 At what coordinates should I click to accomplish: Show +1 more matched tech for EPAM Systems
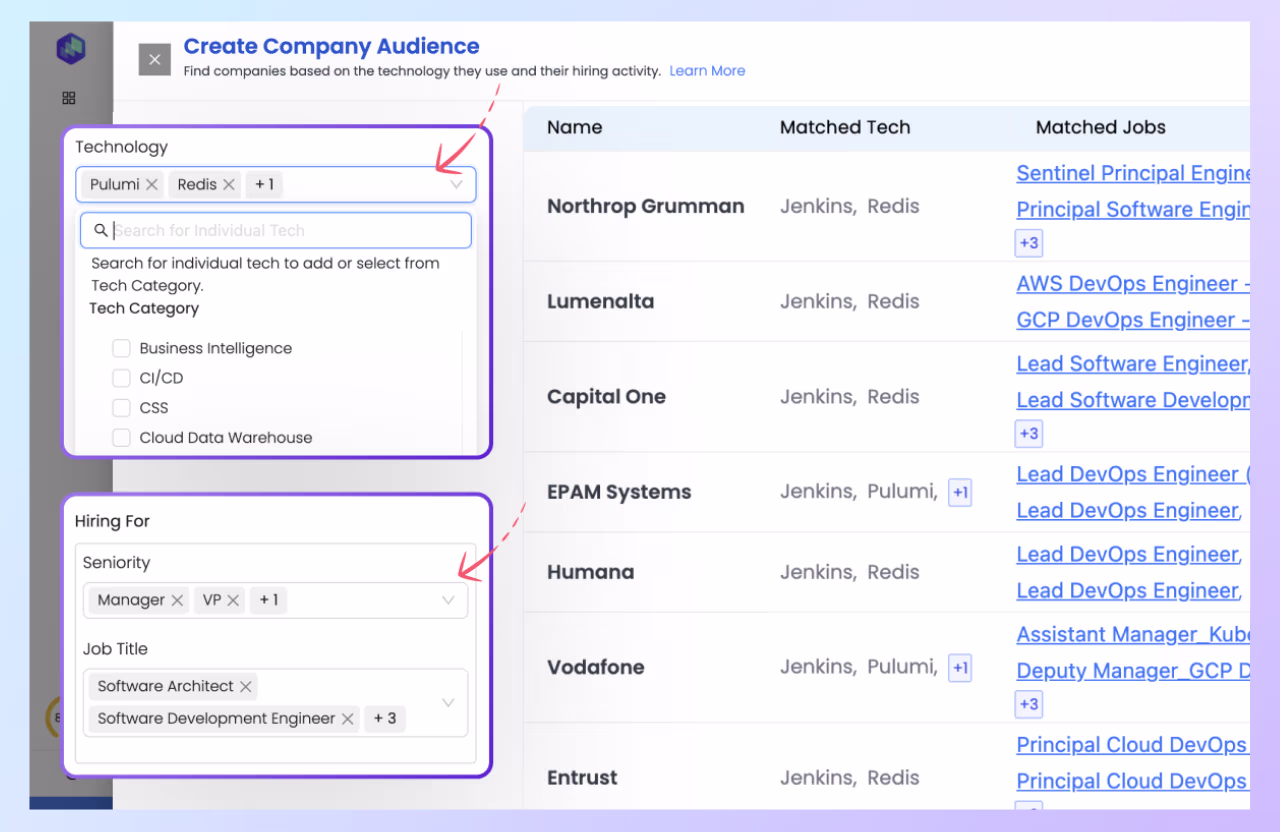pos(960,493)
